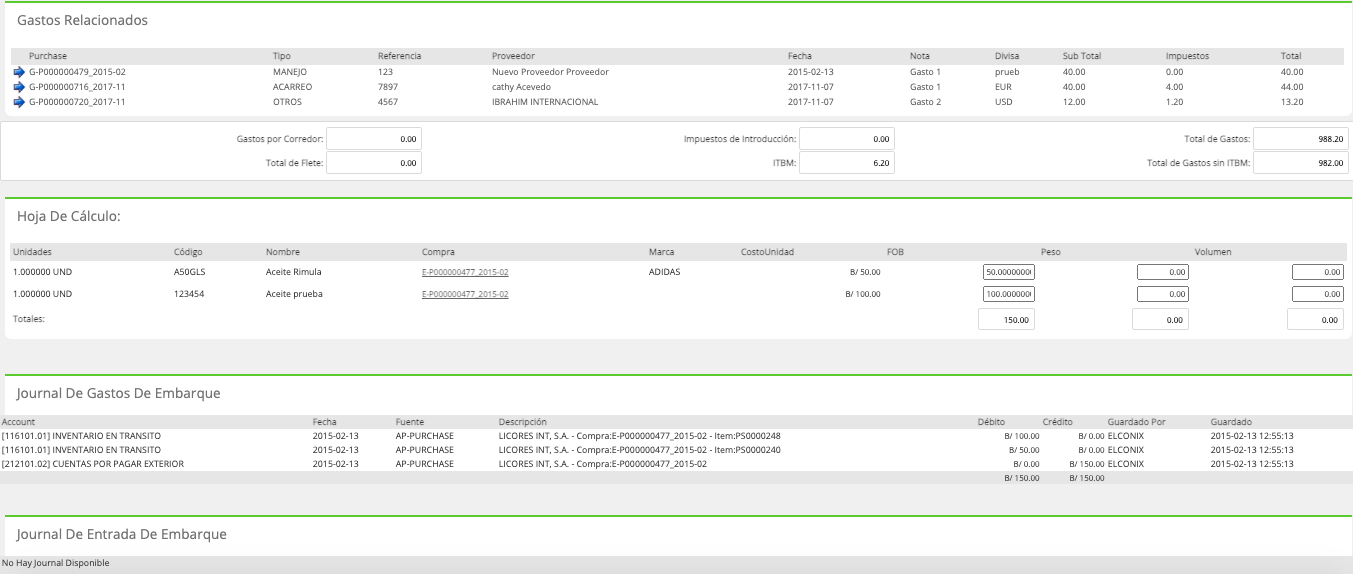The height and width of the screenshot is (574, 1353).
Task: Click the Purchase column header
Action: (48, 56)
